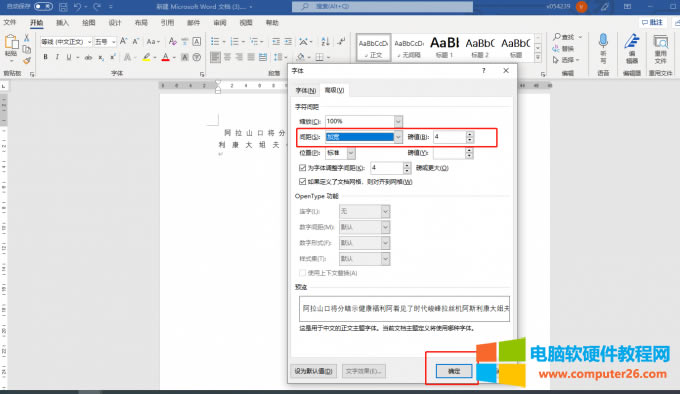The image size is (680, 394).
Task: Open the Insert ribbon tab
Action: pos(62,23)
